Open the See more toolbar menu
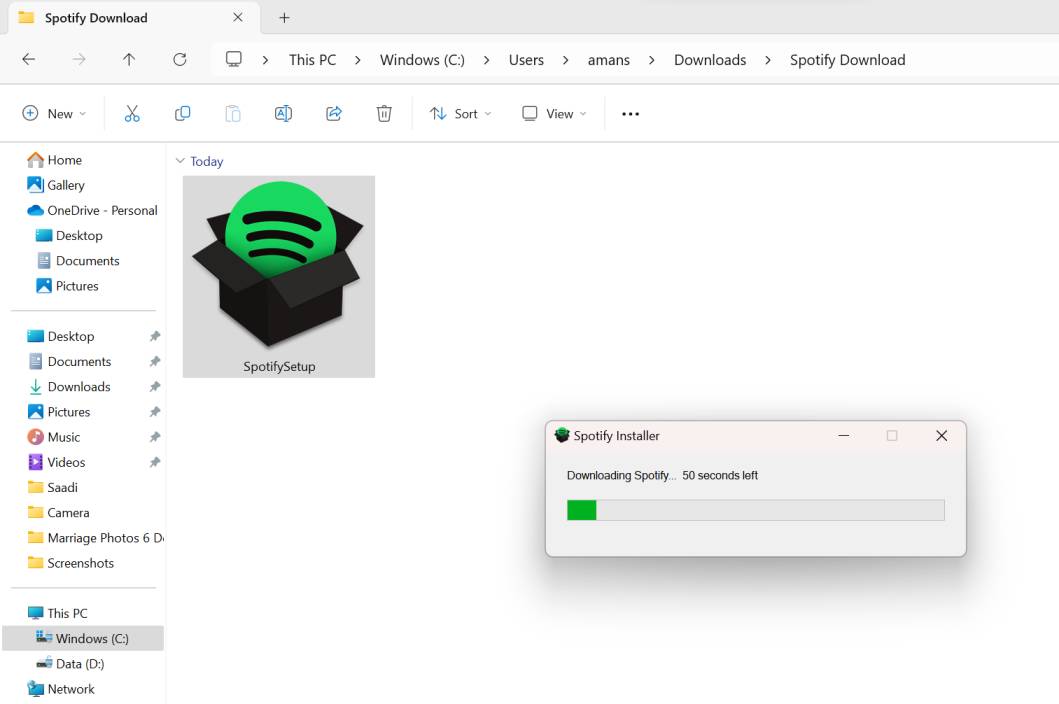Viewport: 1059px width, 704px height. pos(630,113)
